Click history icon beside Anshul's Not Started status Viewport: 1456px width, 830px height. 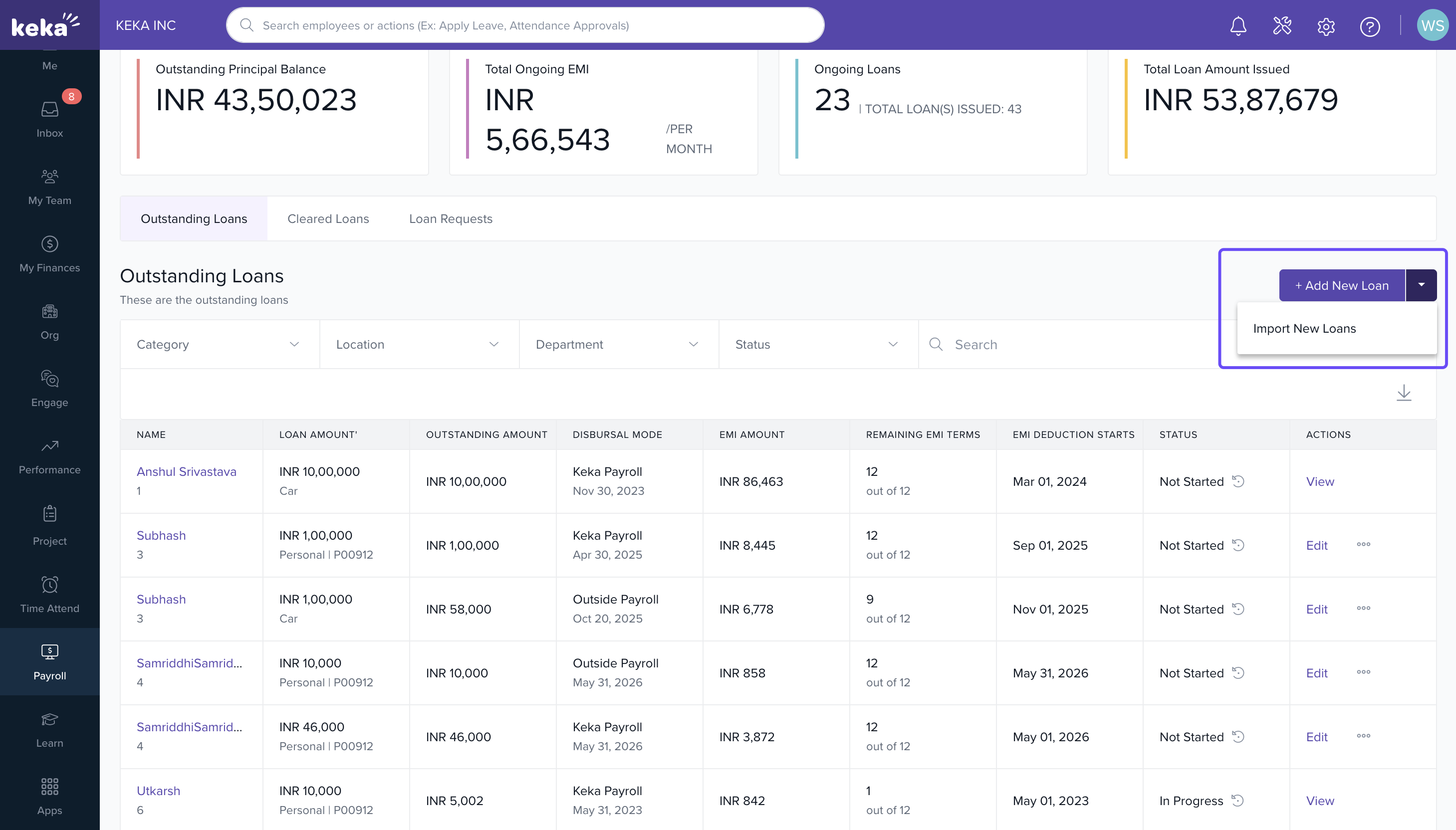pyautogui.click(x=1238, y=481)
